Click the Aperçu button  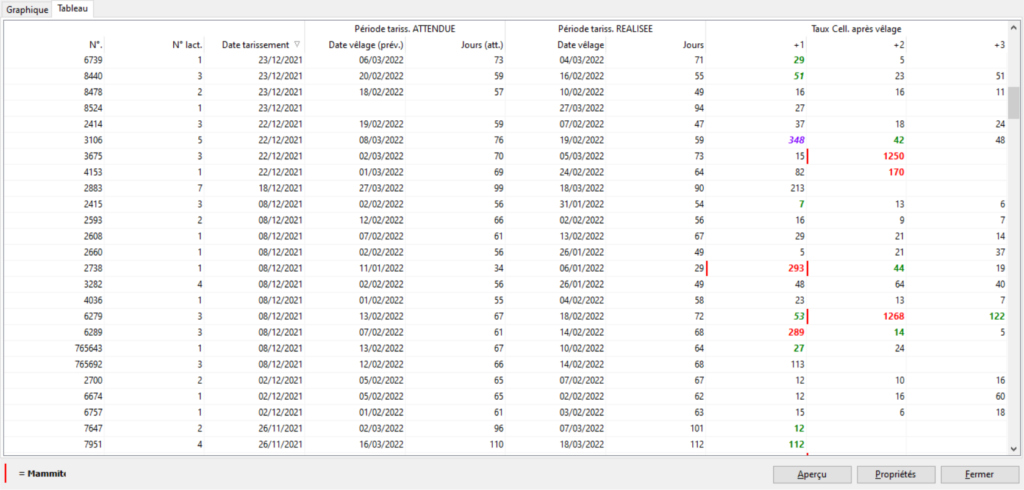[x=807, y=474]
